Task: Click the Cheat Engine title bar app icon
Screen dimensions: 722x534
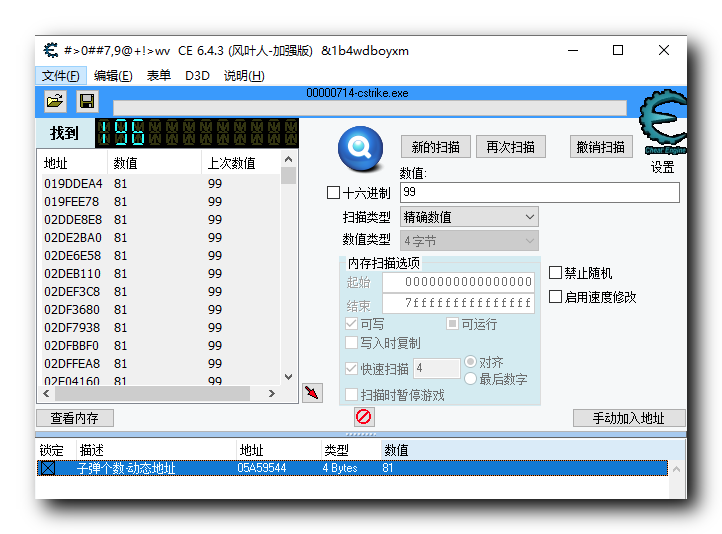Action: (x=51, y=50)
